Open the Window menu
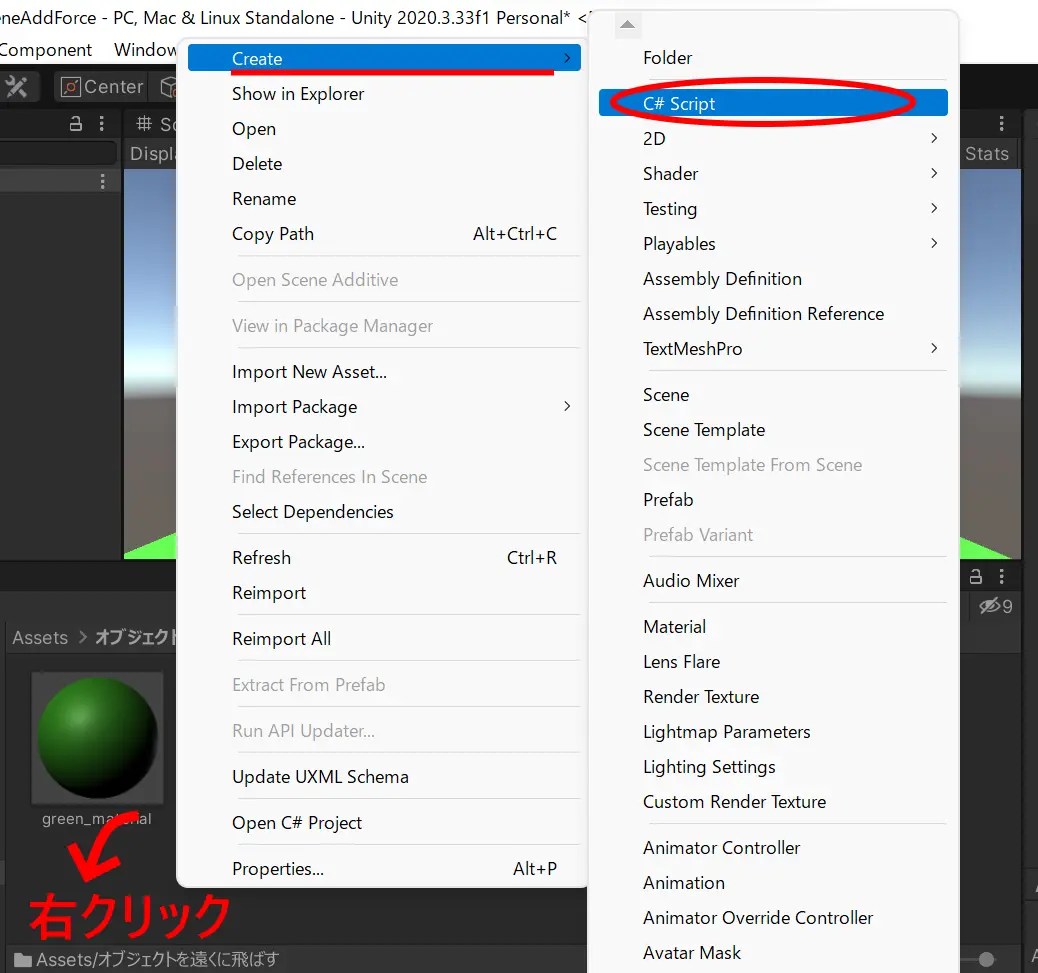 (x=145, y=50)
